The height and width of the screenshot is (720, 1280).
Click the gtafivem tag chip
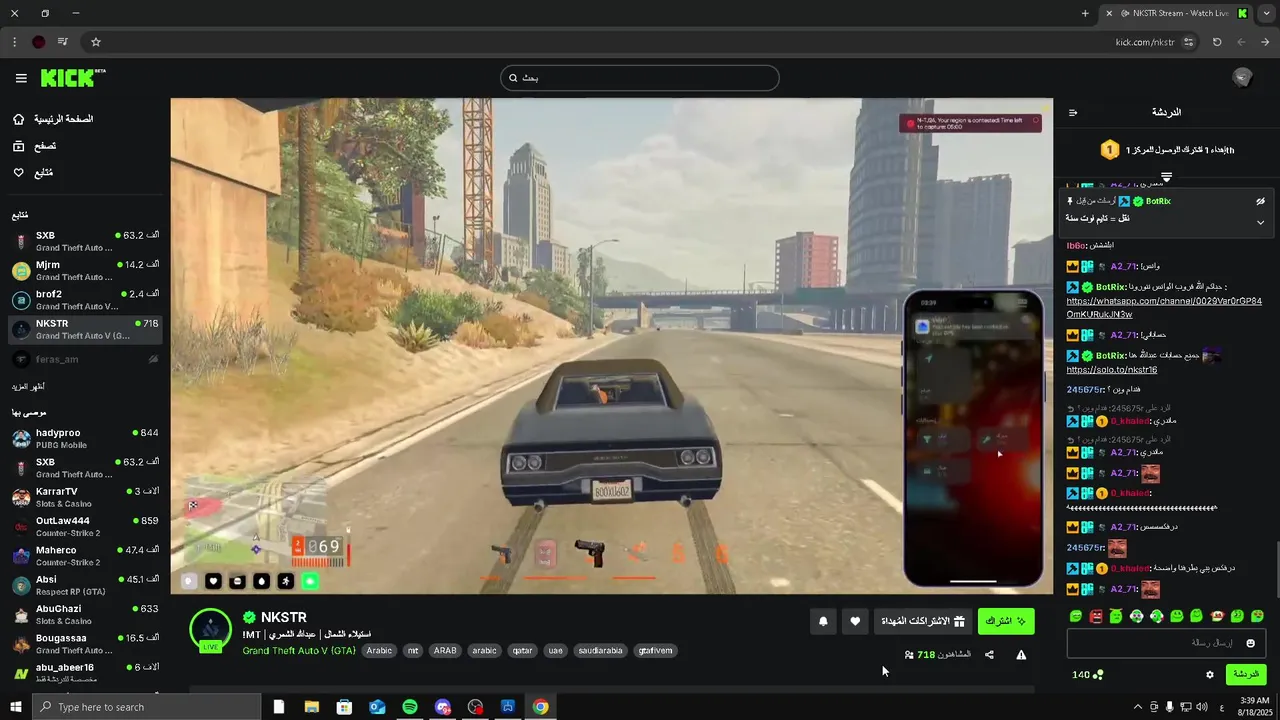pyautogui.click(x=655, y=650)
